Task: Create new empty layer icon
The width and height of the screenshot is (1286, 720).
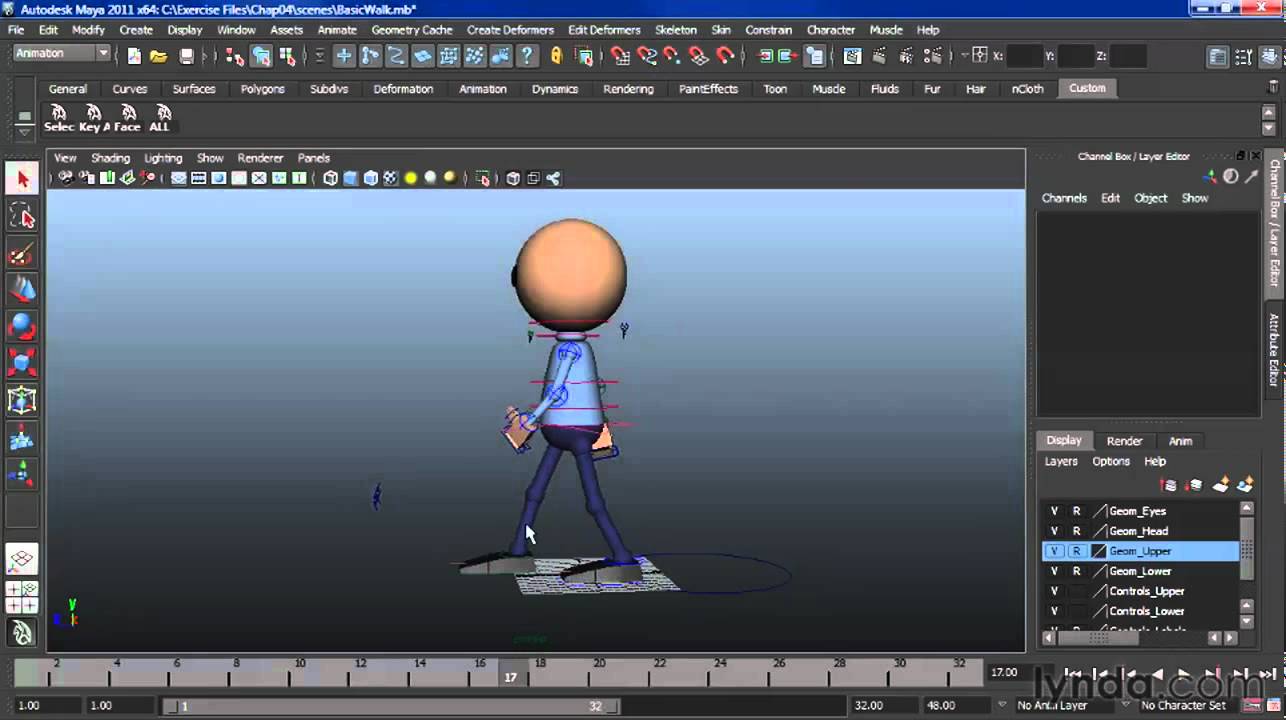Action: click(x=1220, y=485)
